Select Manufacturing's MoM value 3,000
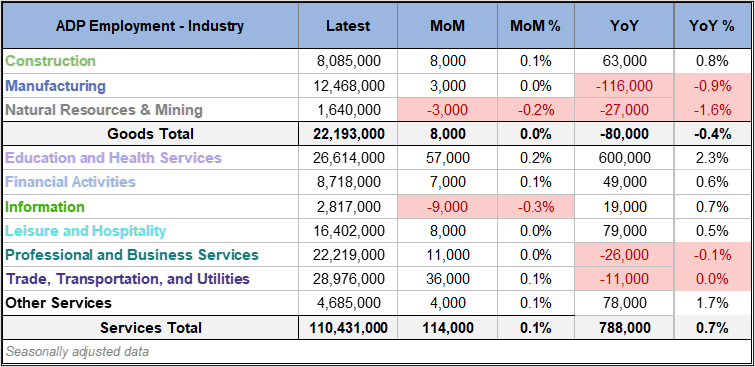Image resolution: width=755 pixels, height=367 pixels. pos(448,86)
